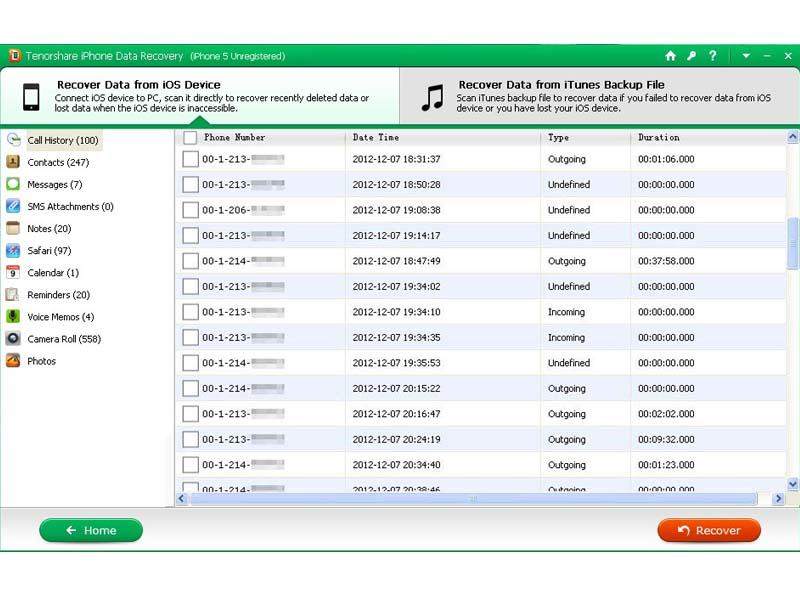Click the Photos icon in sidebar
This screenshot has height=600, width=800.
13,360
